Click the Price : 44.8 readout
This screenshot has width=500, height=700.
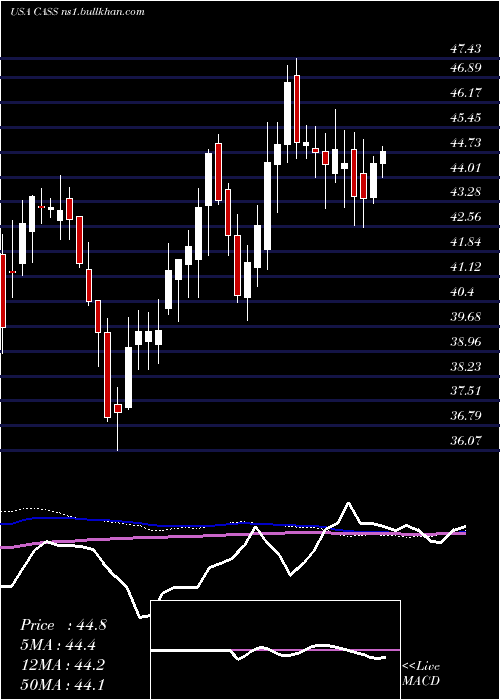[63, 625]
